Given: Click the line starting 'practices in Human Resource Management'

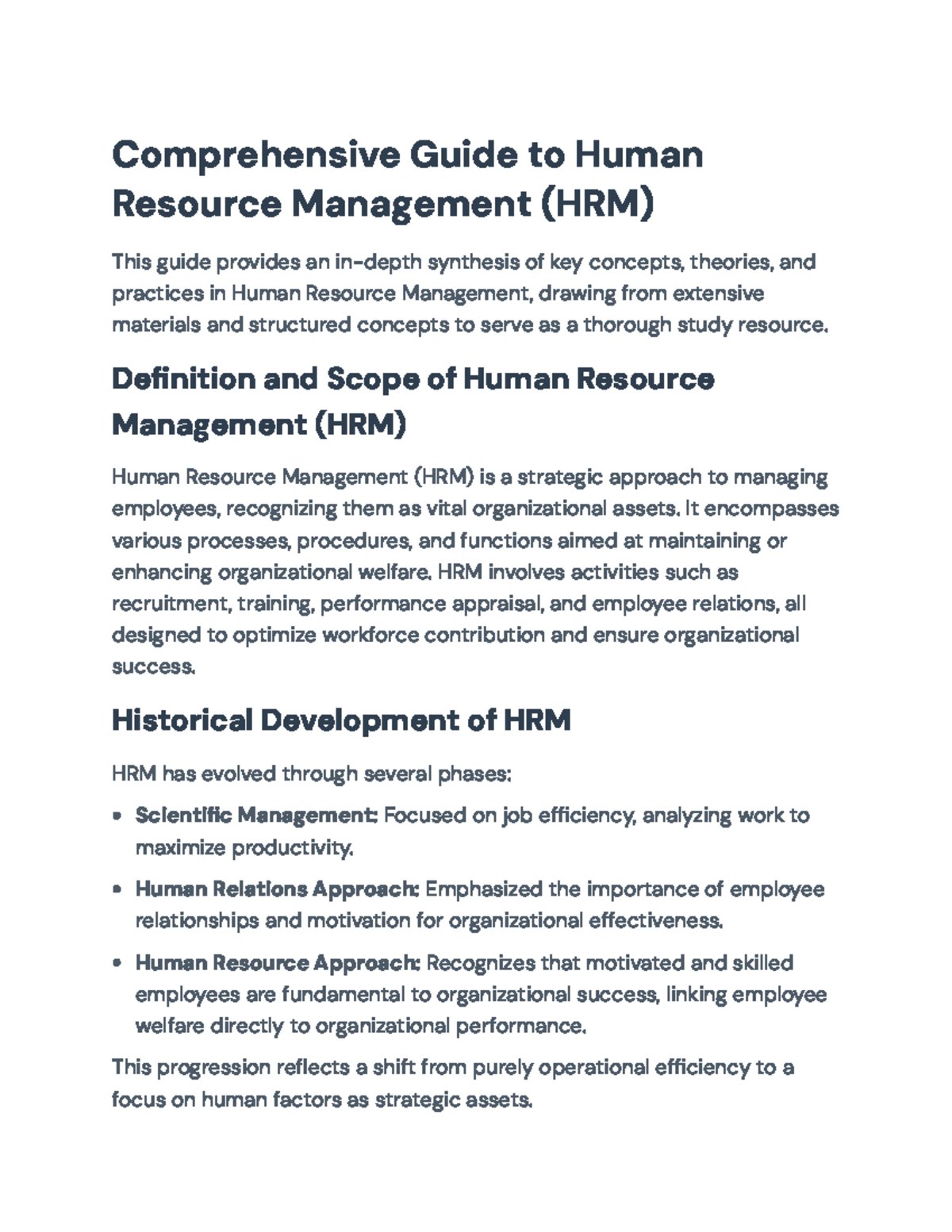Looking at the screenshot, I should click(438, 294).
